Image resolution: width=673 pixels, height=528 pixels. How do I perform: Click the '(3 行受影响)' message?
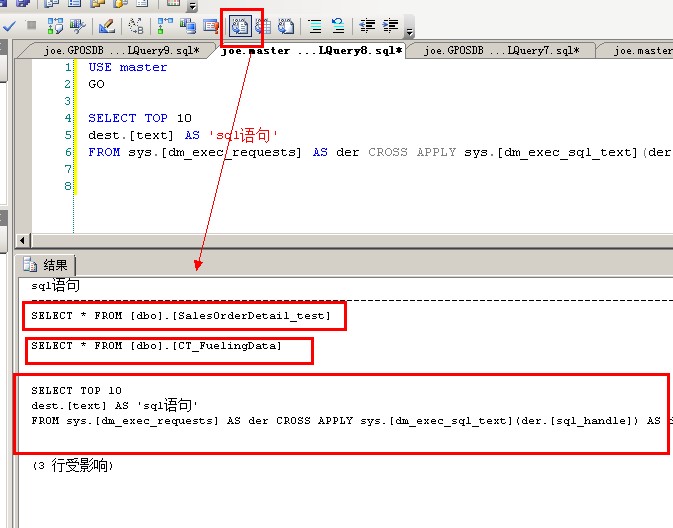[73, 466]
